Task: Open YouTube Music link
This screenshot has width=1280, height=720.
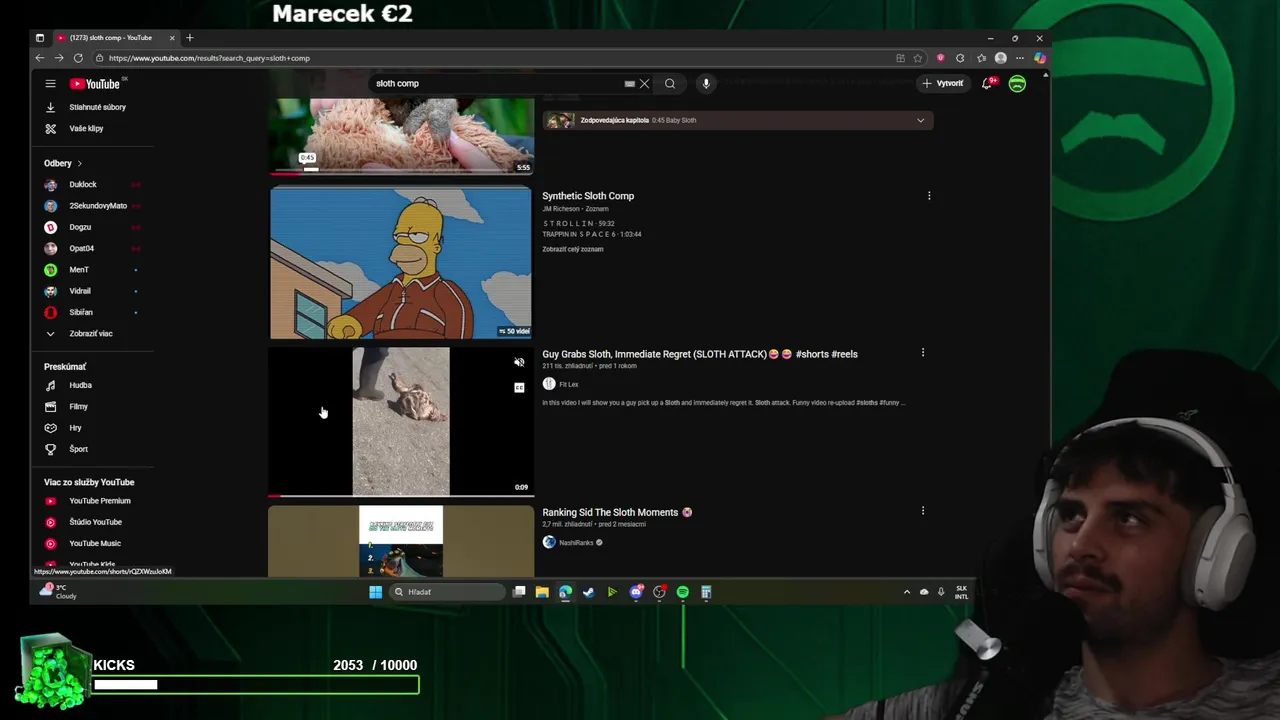Action: click(95, 543)
